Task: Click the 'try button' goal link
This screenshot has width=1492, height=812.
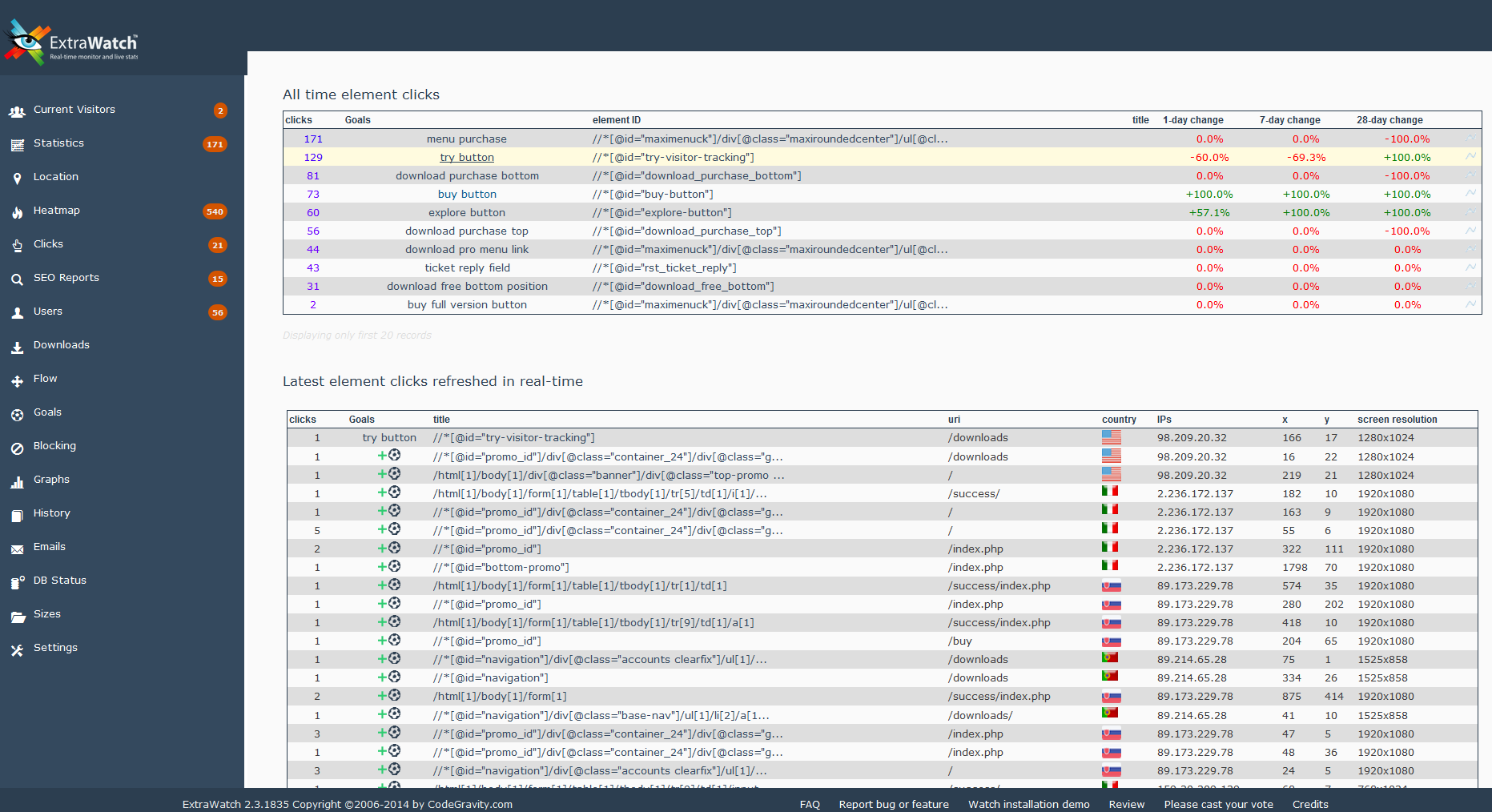Action: [467, 158]
